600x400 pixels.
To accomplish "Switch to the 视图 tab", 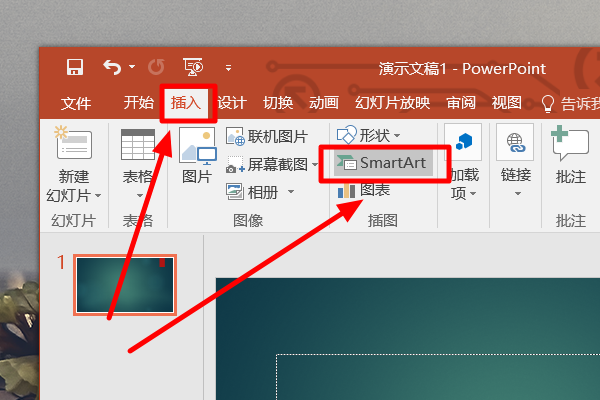I will 507,103.
